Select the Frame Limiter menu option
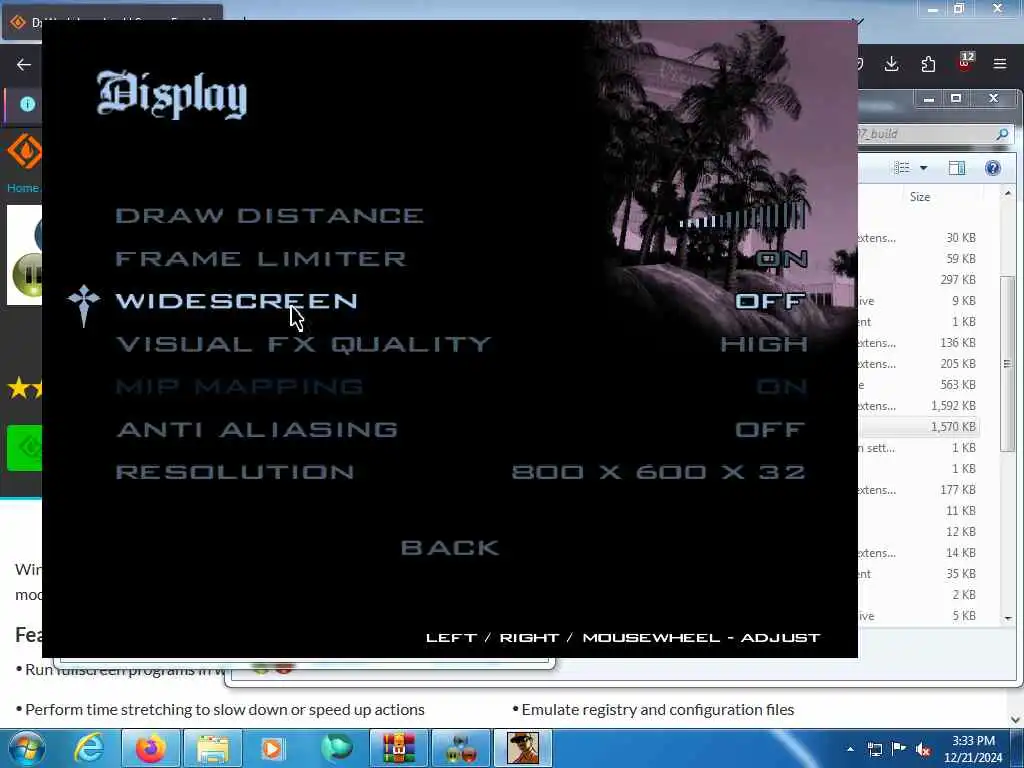The image size is (1024, 768). tap(261, 259)
